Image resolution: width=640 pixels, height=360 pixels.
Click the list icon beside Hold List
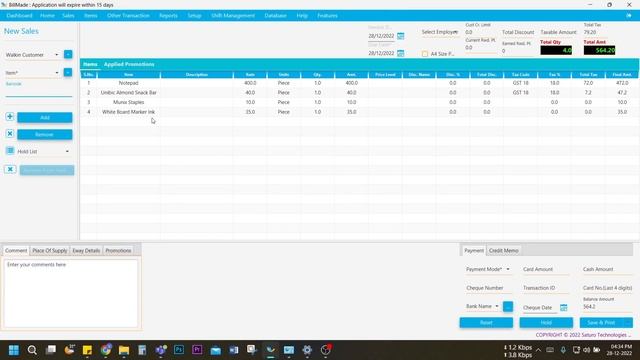10,151
